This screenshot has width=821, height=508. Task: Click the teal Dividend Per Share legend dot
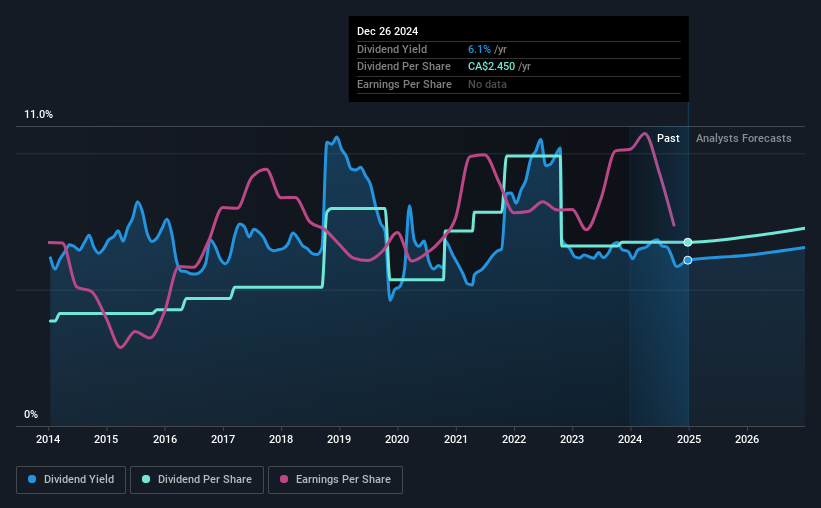pyautogui.click(x=146, y=479)
